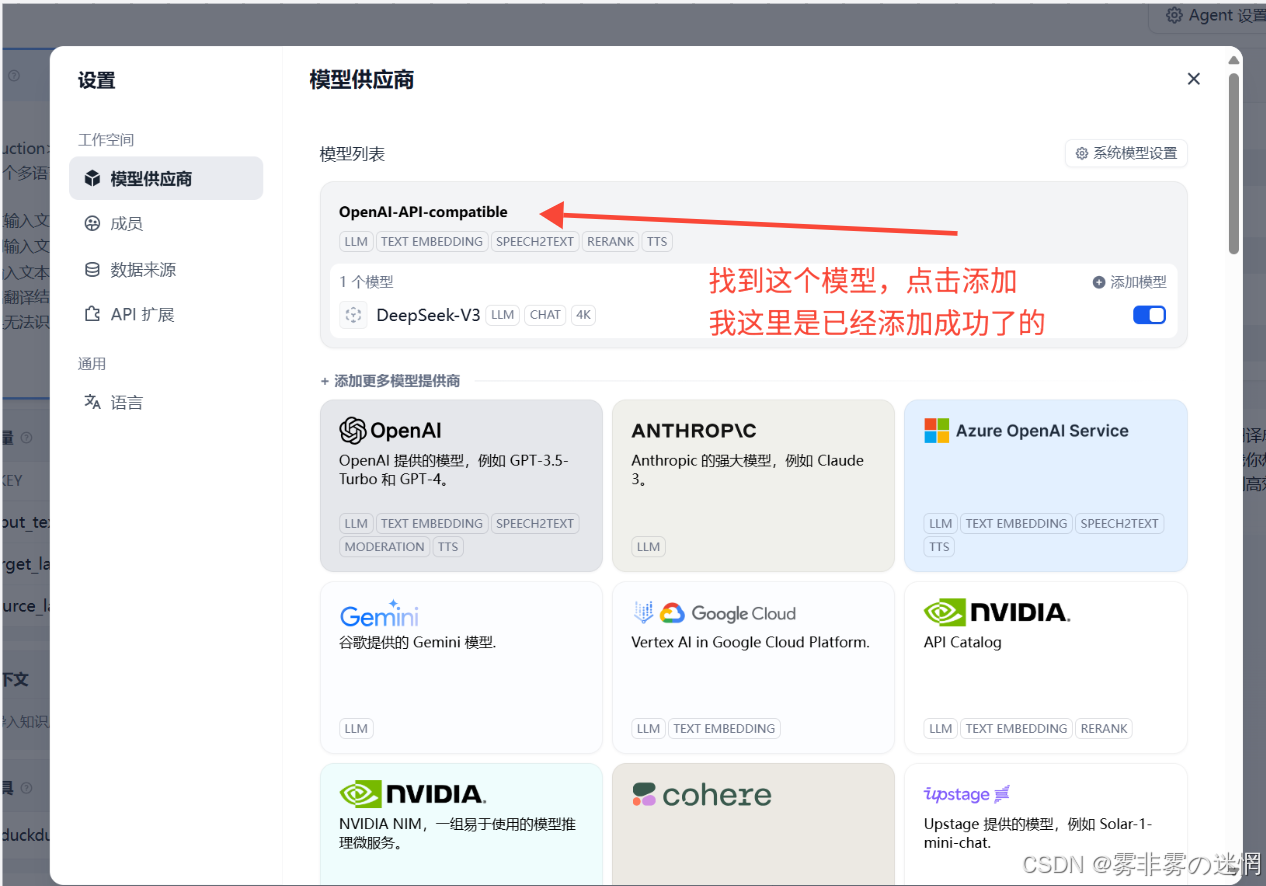Expand the 1 个模型 list header
The width and height of the screenshot is (1266, 886).
[366, 282]
